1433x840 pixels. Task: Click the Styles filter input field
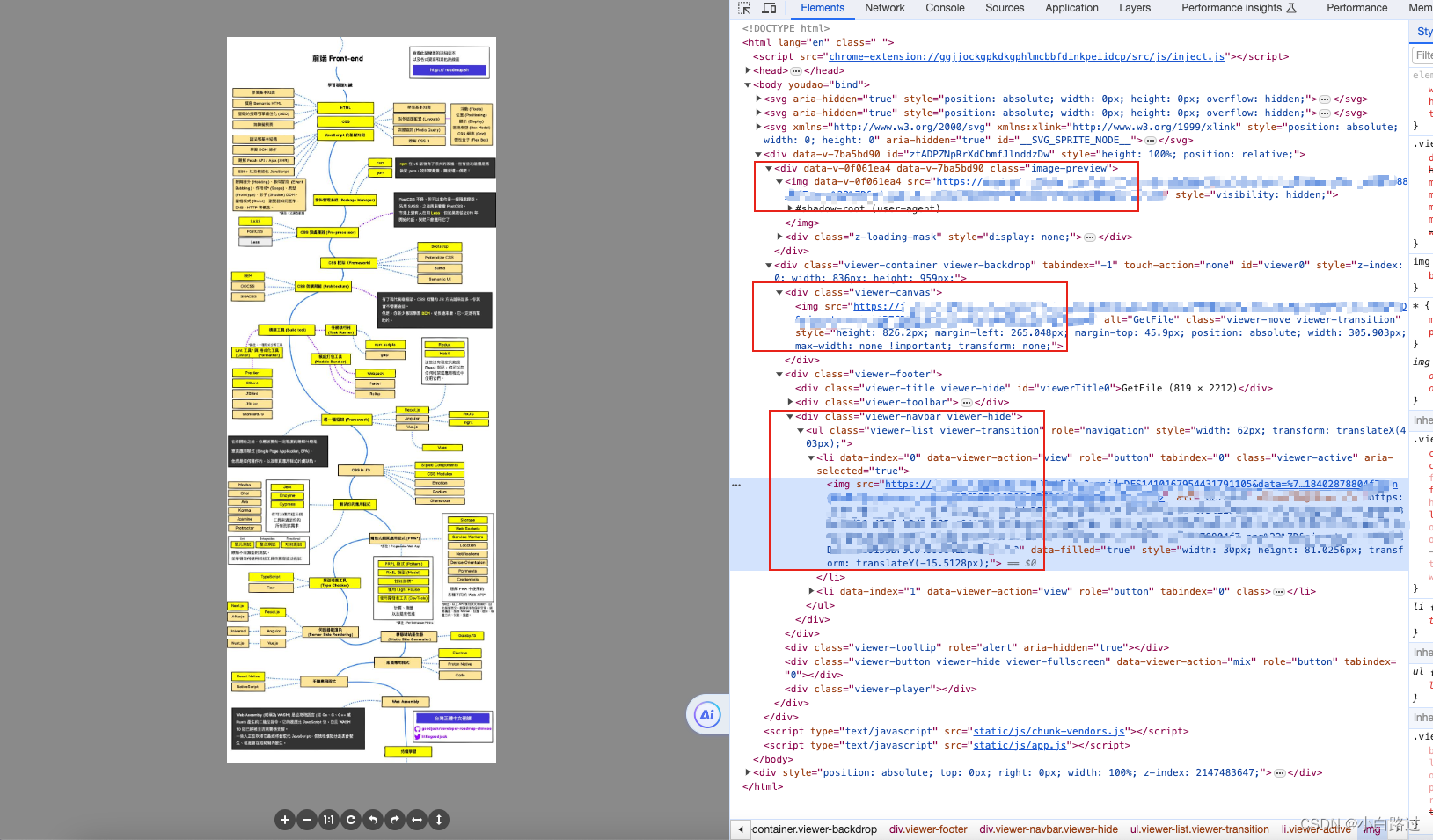click(1422, 55)
